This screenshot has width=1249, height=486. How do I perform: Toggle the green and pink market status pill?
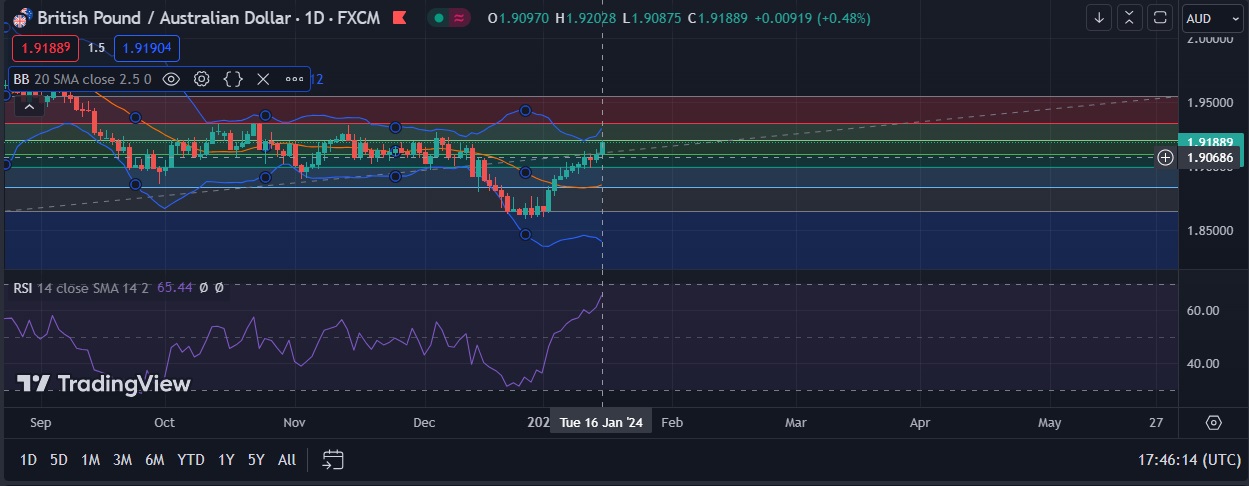coord(450,18)
